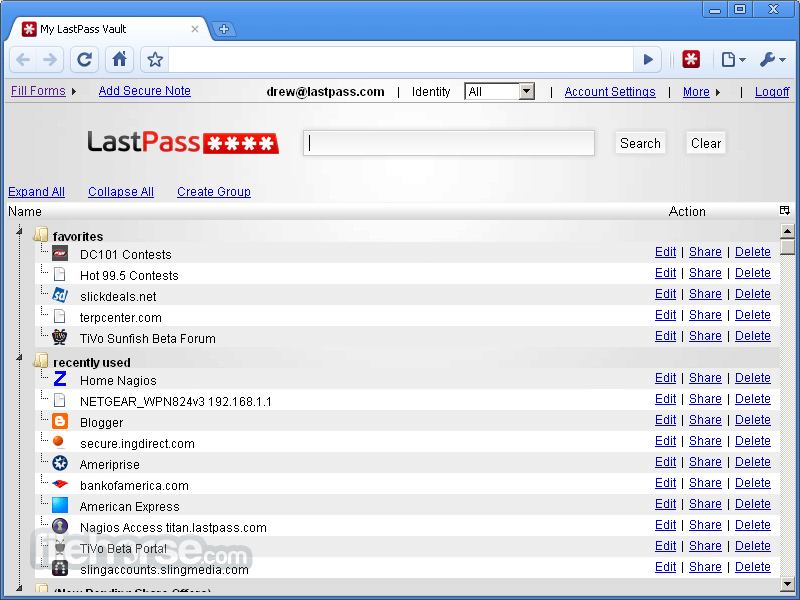Click Expand All
The image size is (800, 600).
(x=36, y=192)
